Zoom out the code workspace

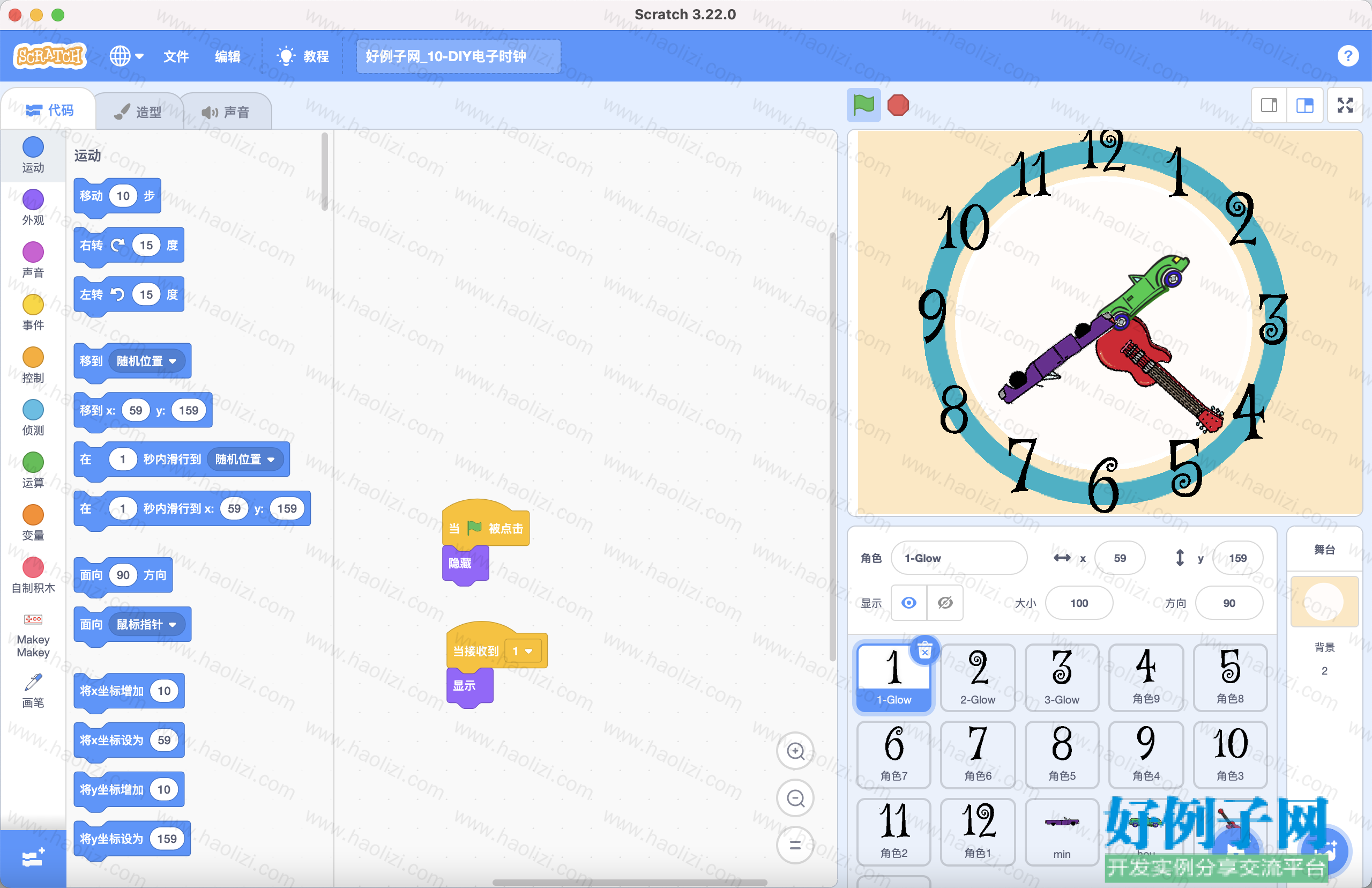click(x=796, y=798)
